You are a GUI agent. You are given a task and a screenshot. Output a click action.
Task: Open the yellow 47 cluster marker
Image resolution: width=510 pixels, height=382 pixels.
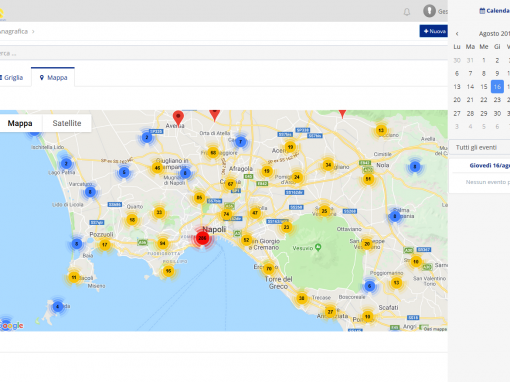[255, 212]
